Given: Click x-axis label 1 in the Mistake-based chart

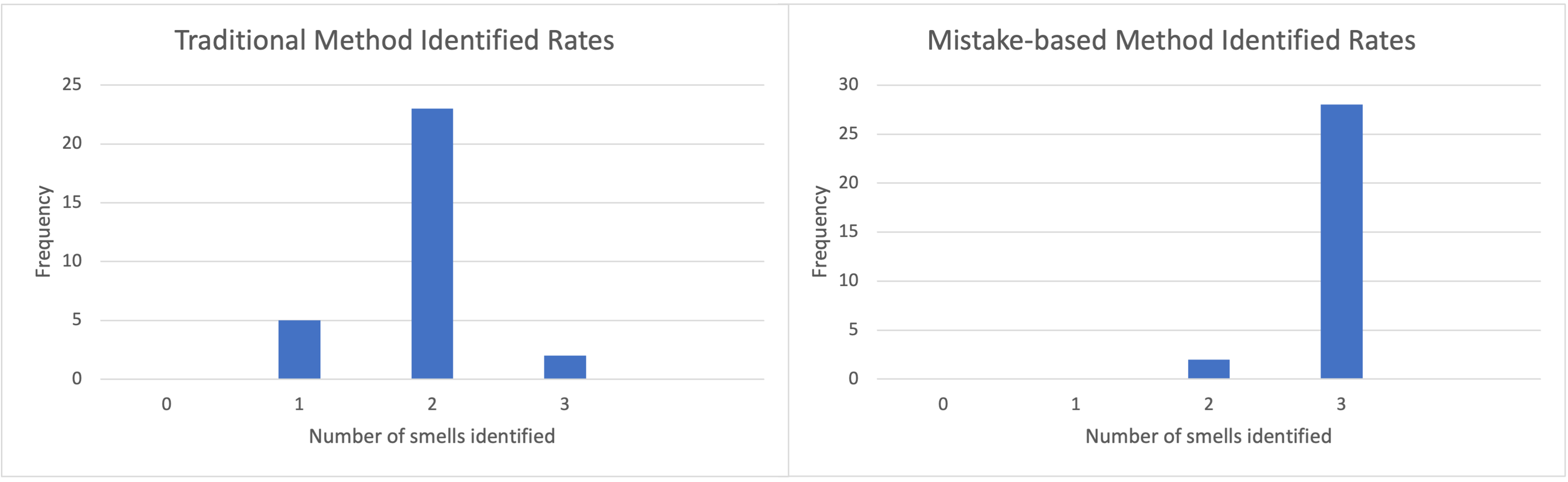Looking at the screenshot, I should (x=1076, y=404).
